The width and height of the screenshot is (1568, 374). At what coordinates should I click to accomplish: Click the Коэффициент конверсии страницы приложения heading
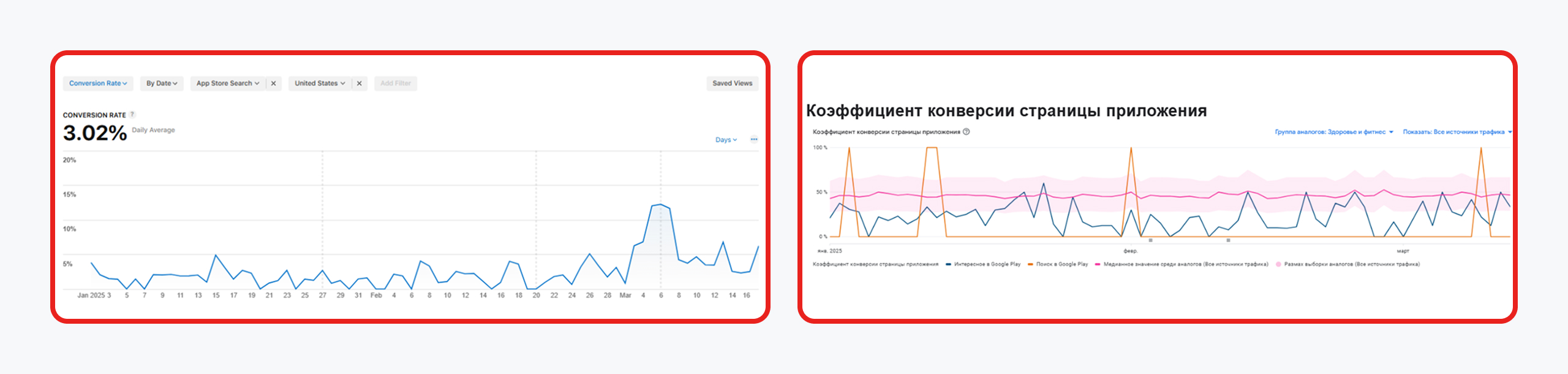(1006, 111)
